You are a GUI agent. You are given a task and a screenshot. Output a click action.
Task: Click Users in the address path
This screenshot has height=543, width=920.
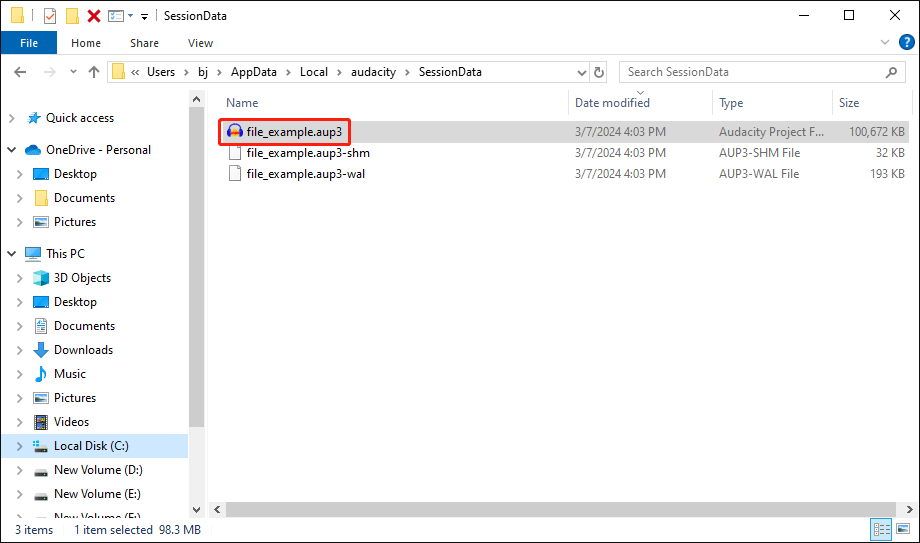point(161,72)
